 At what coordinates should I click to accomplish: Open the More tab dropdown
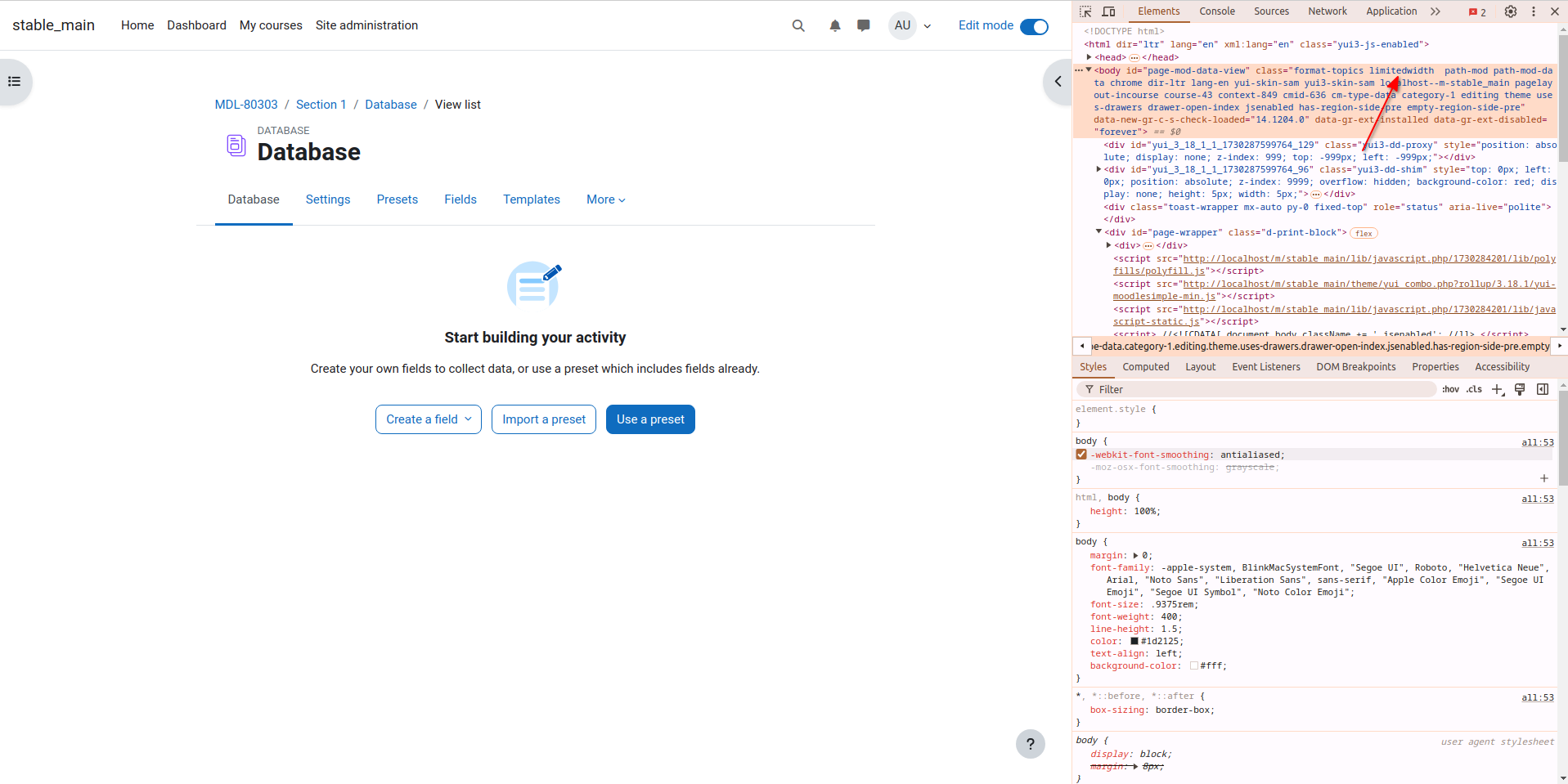click(606, 199)
